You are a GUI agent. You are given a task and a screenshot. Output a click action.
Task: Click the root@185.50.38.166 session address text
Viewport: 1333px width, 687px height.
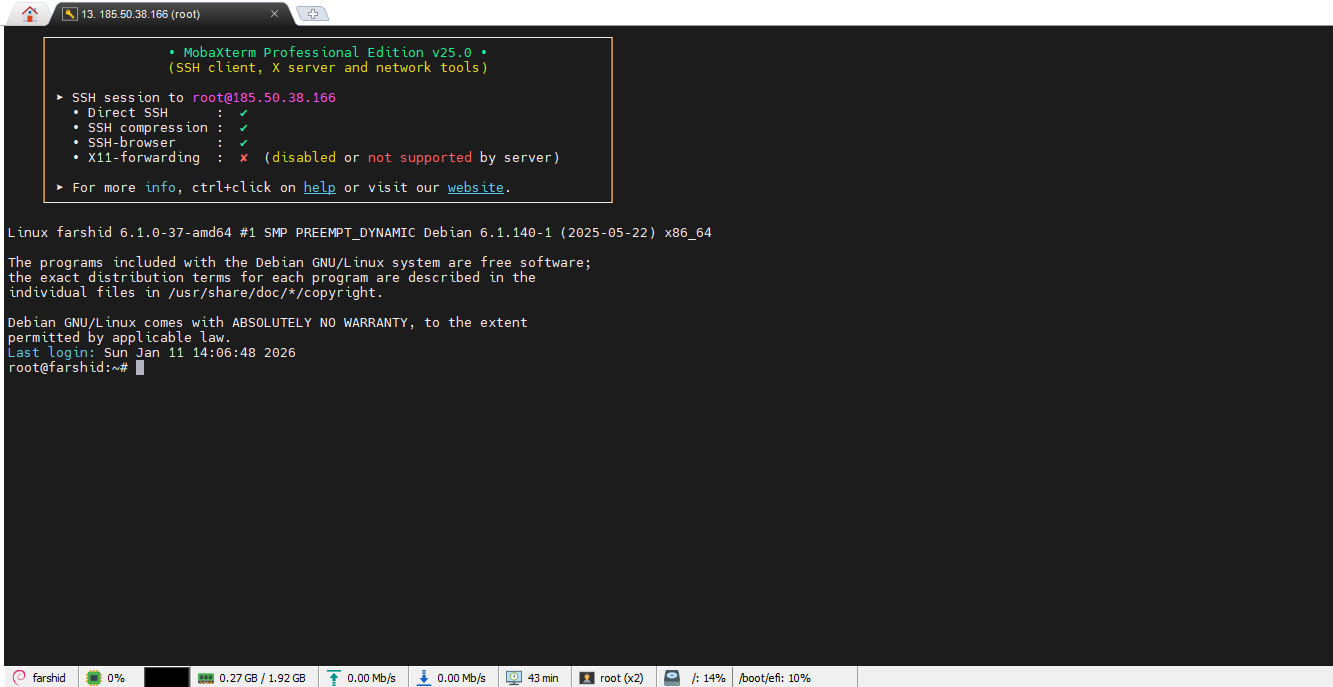264,98
